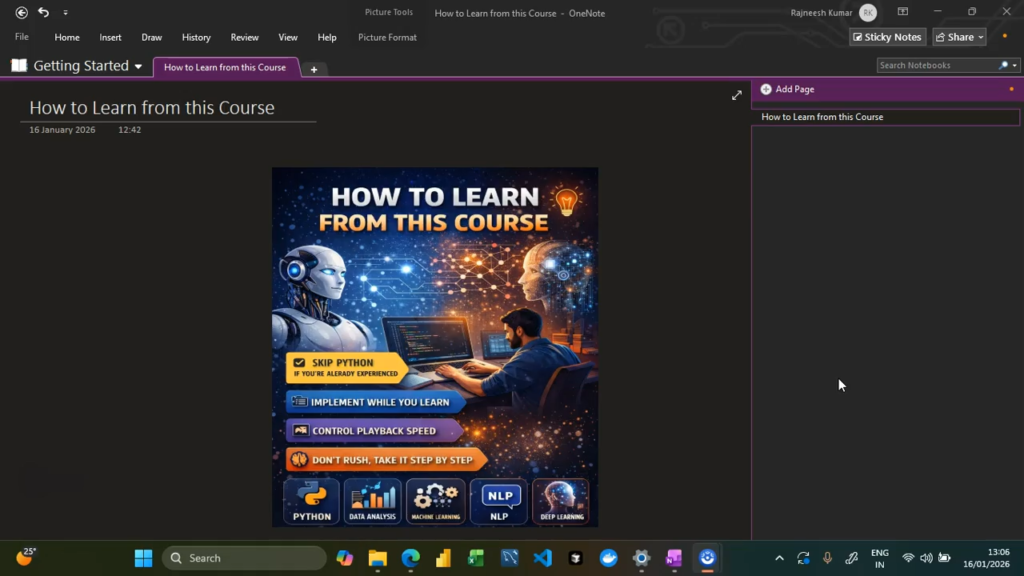Open the search scope dropdown arrow
This screenshot has height=576, width=1024.
pyautogui.click(x=1014, y=65)
